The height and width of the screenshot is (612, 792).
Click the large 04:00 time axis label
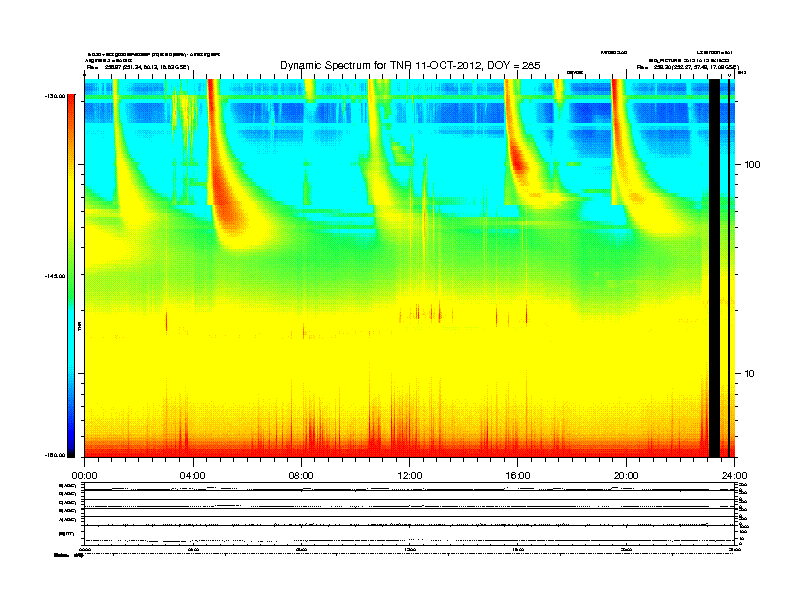click(193, 476)
